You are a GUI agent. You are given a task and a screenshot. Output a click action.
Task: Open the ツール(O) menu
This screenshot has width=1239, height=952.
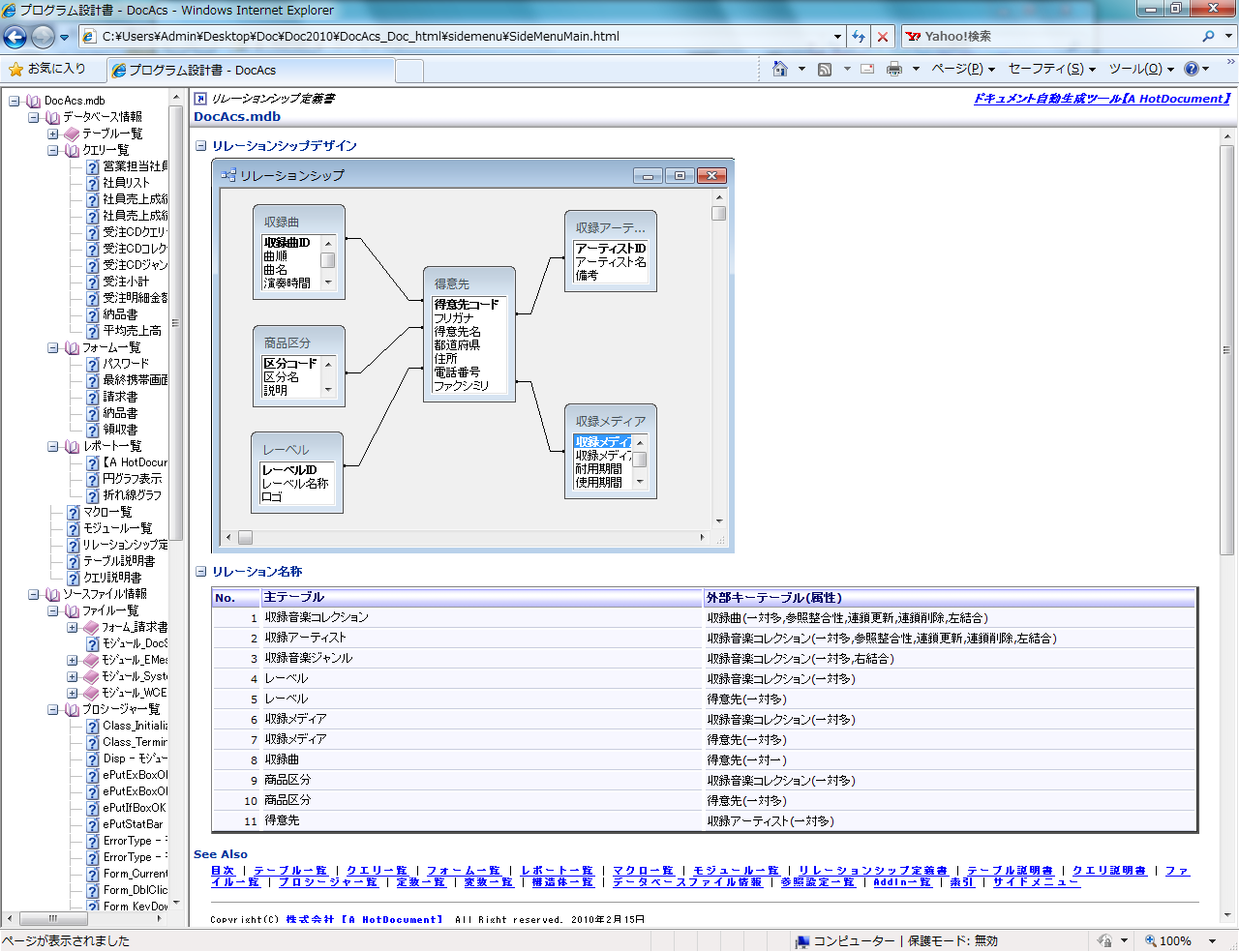point(1141,69)
